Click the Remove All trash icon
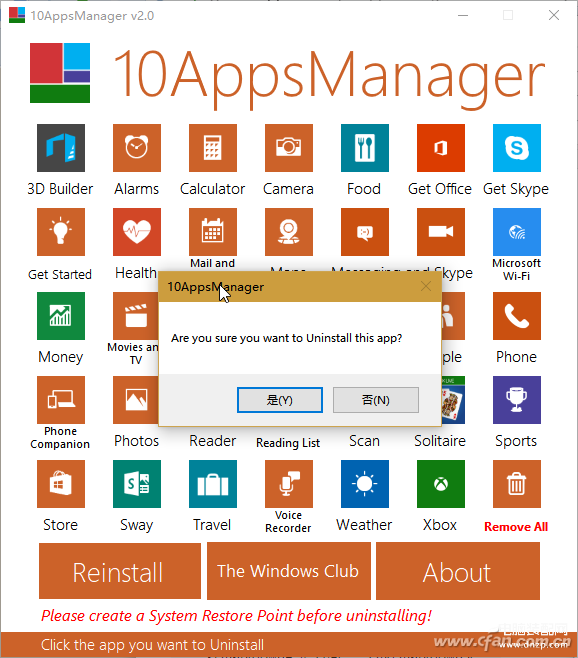 517,483
